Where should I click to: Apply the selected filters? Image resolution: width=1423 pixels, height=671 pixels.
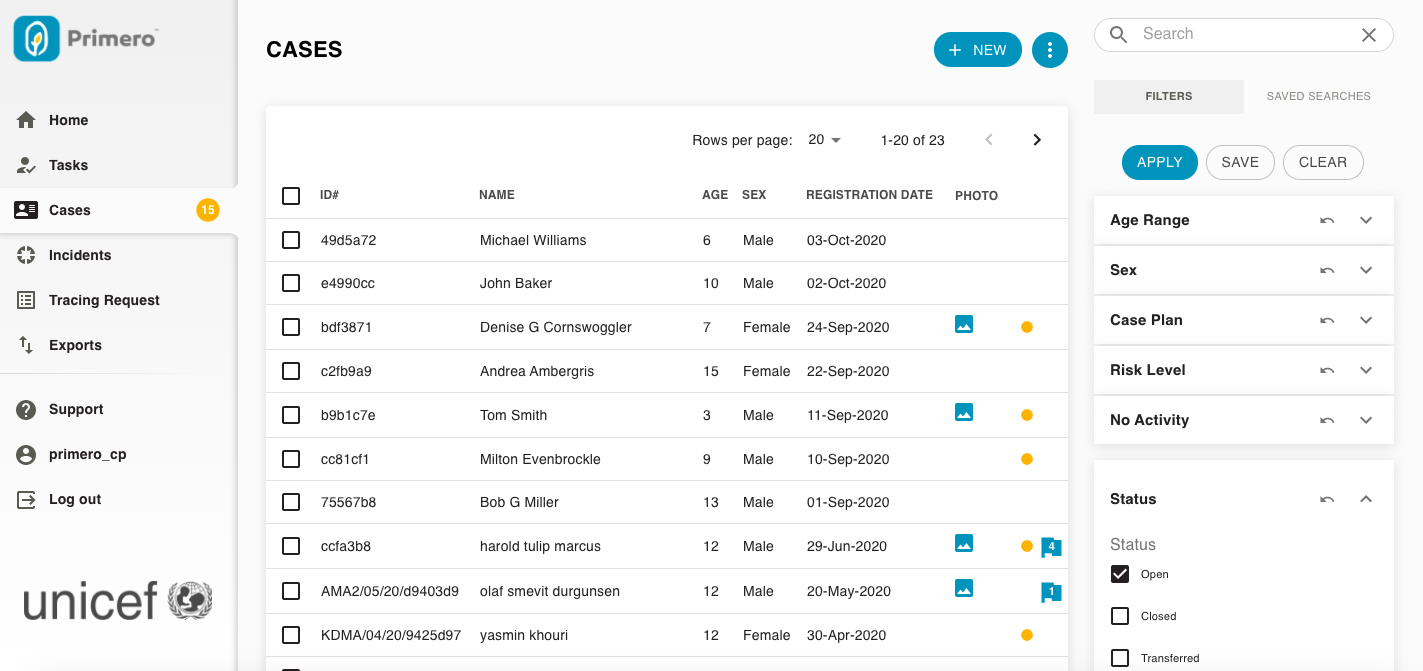(x=1160, y=162)
